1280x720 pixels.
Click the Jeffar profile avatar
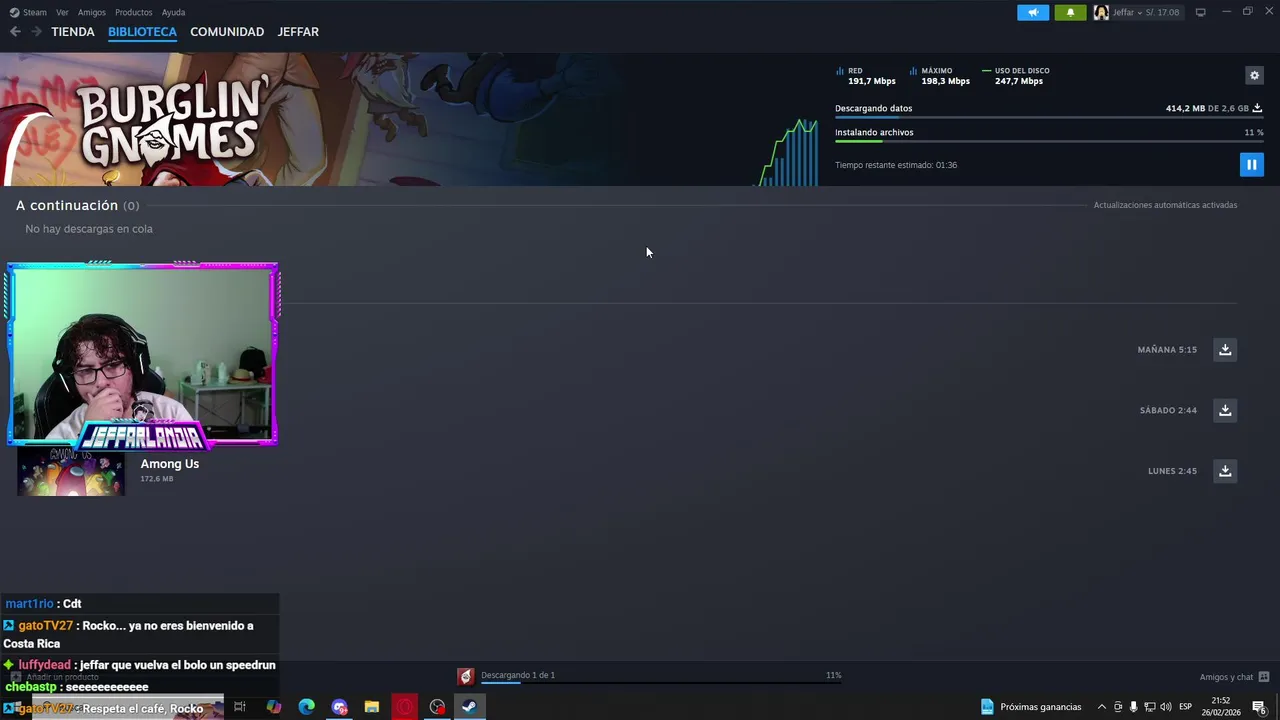coord(1101,12)
